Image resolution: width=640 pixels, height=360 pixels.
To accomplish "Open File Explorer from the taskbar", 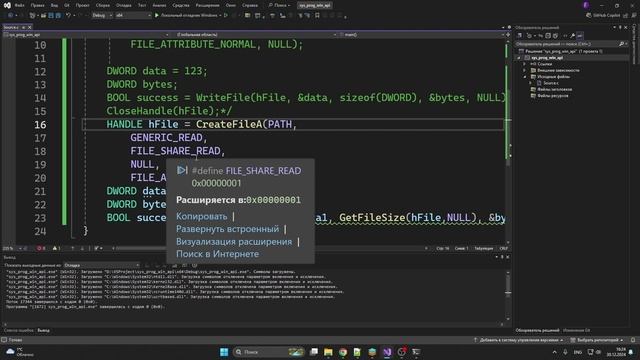I will [328, 352].
